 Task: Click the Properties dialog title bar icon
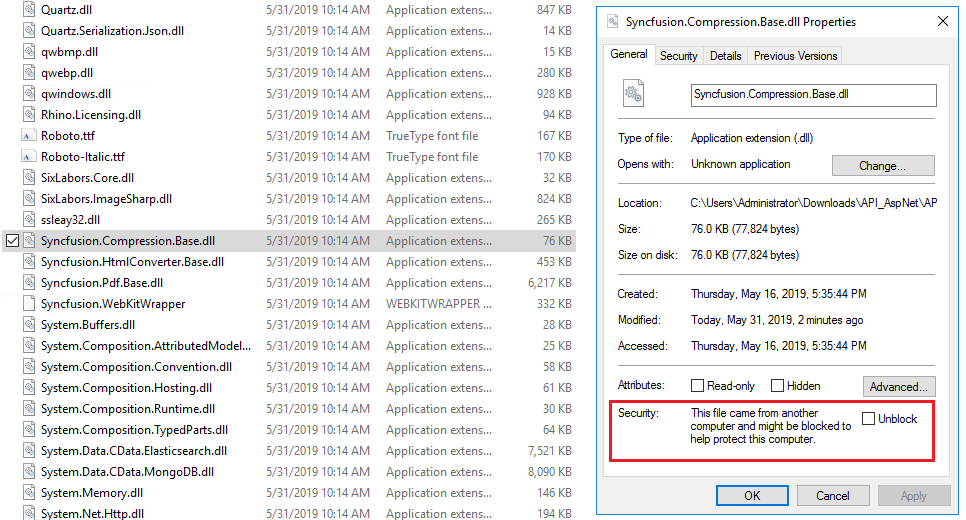[x=612, y=22]
